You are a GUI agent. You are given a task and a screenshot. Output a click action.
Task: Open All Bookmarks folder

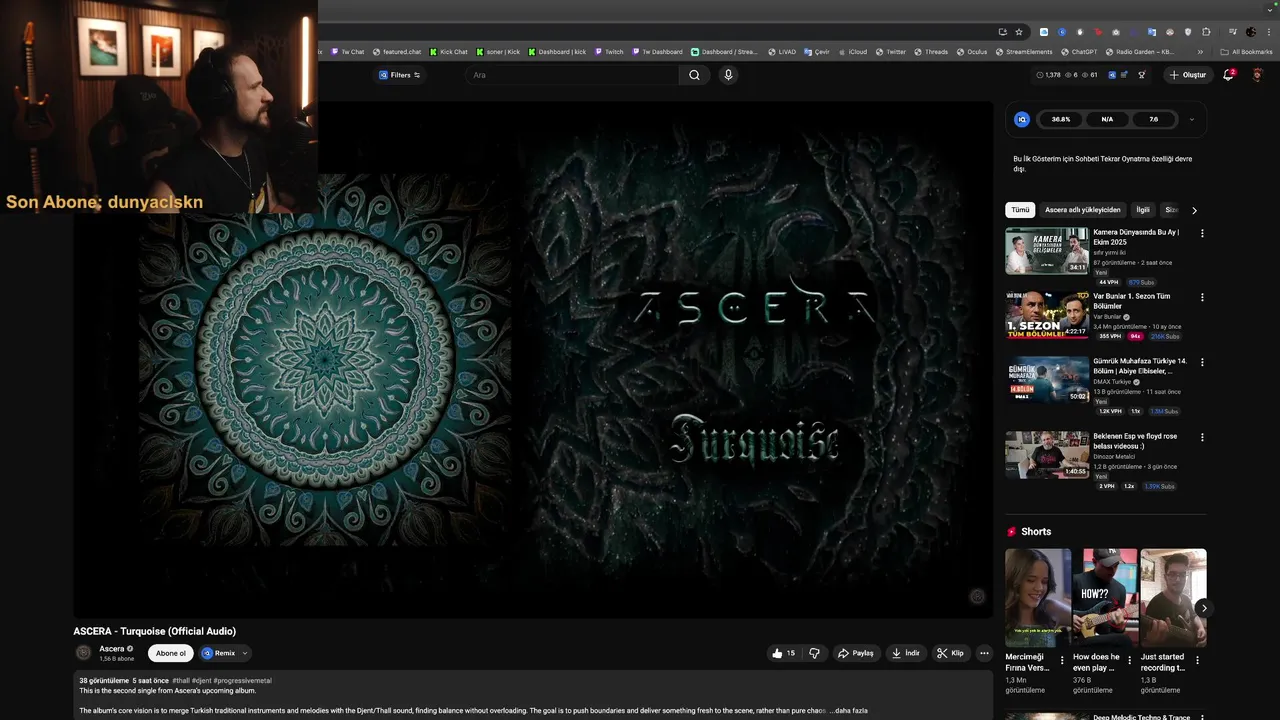(x=1247, y=52)
